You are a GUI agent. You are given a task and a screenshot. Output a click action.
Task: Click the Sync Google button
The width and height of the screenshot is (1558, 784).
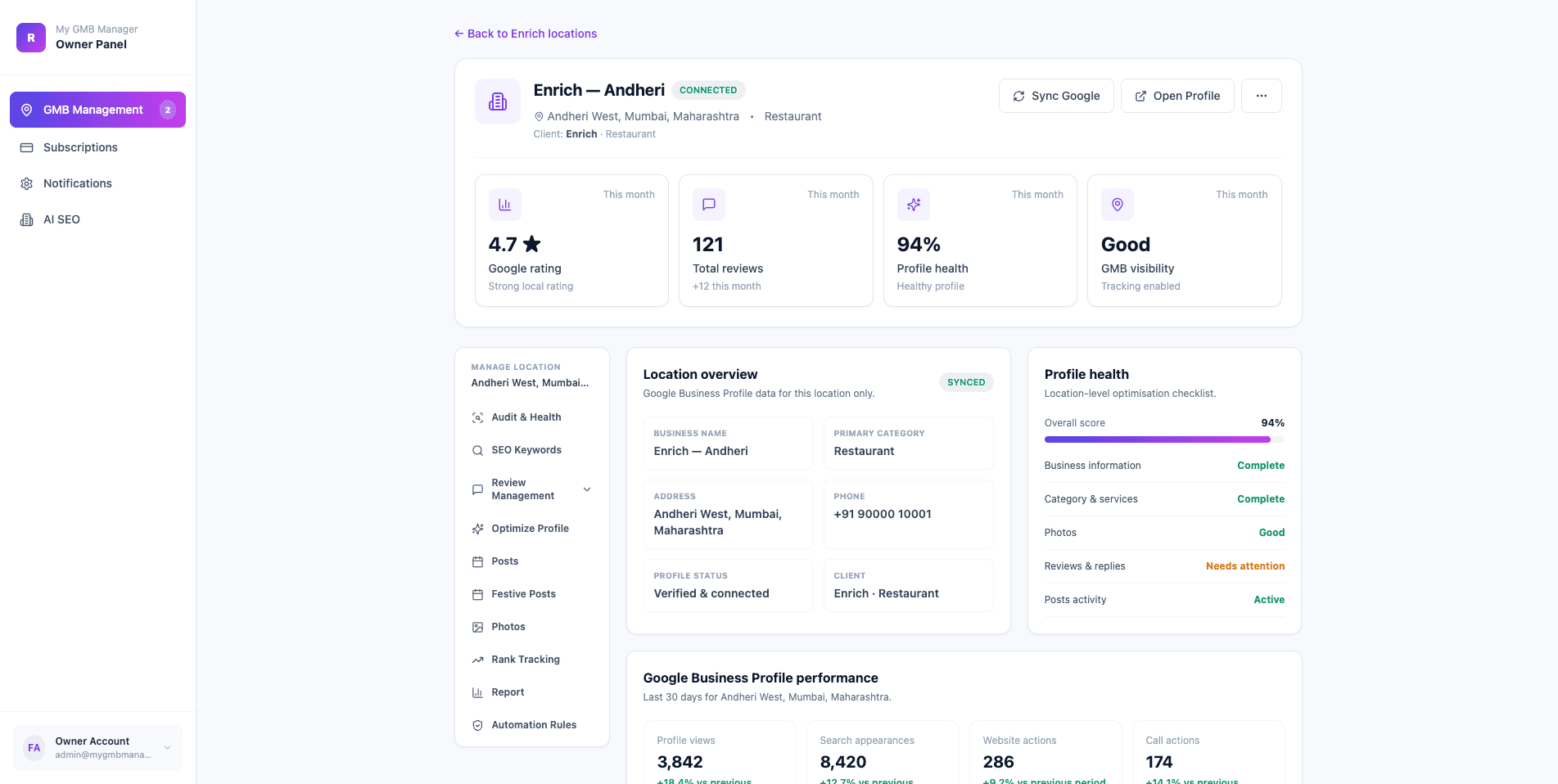coord(1056,96)
